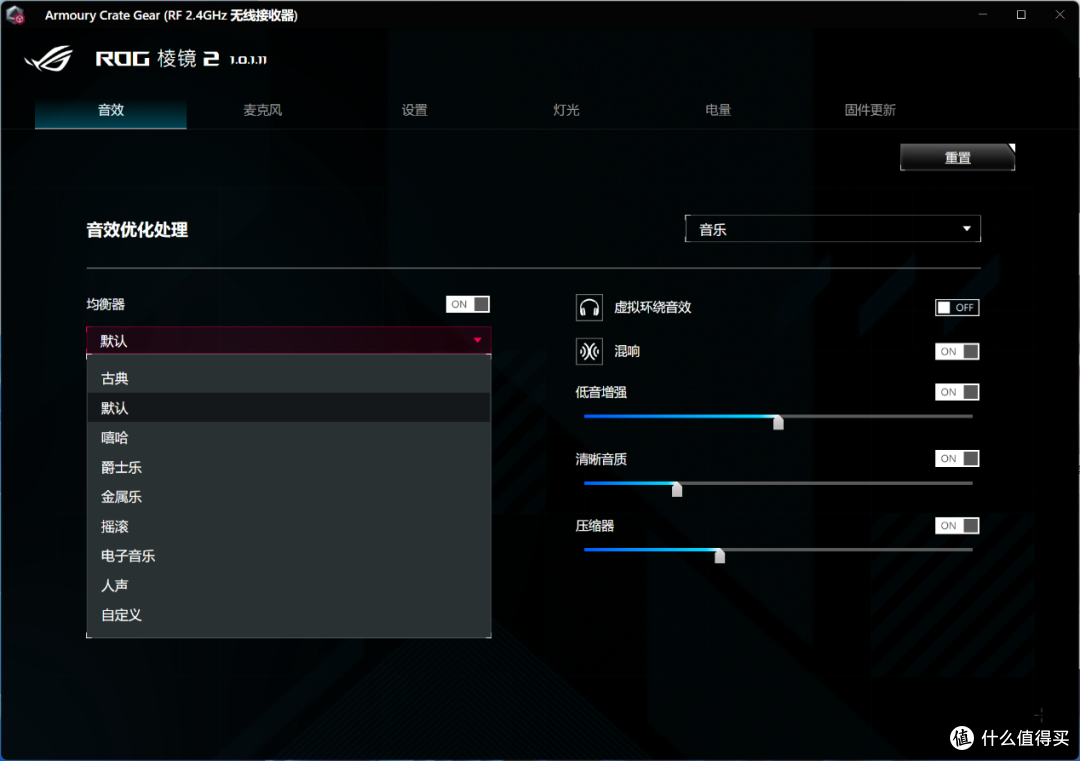The image size is (1080, 761).
Task: Choose the 人声 equalizer preset
Action: (289, 585)
